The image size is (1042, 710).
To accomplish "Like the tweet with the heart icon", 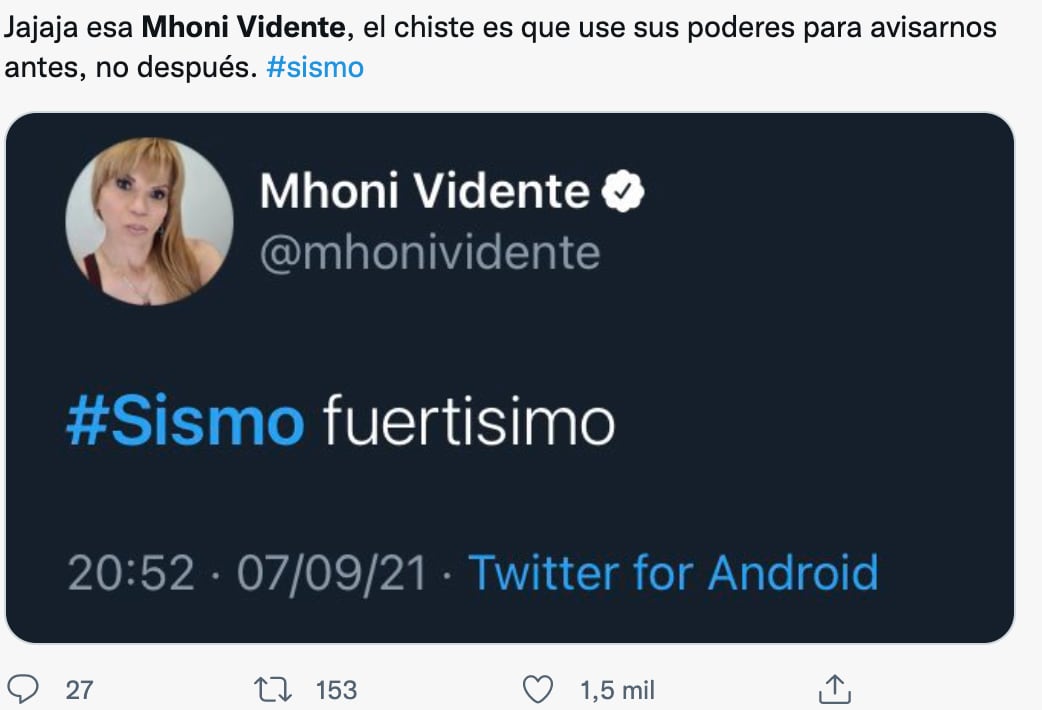I will point(539,689).
